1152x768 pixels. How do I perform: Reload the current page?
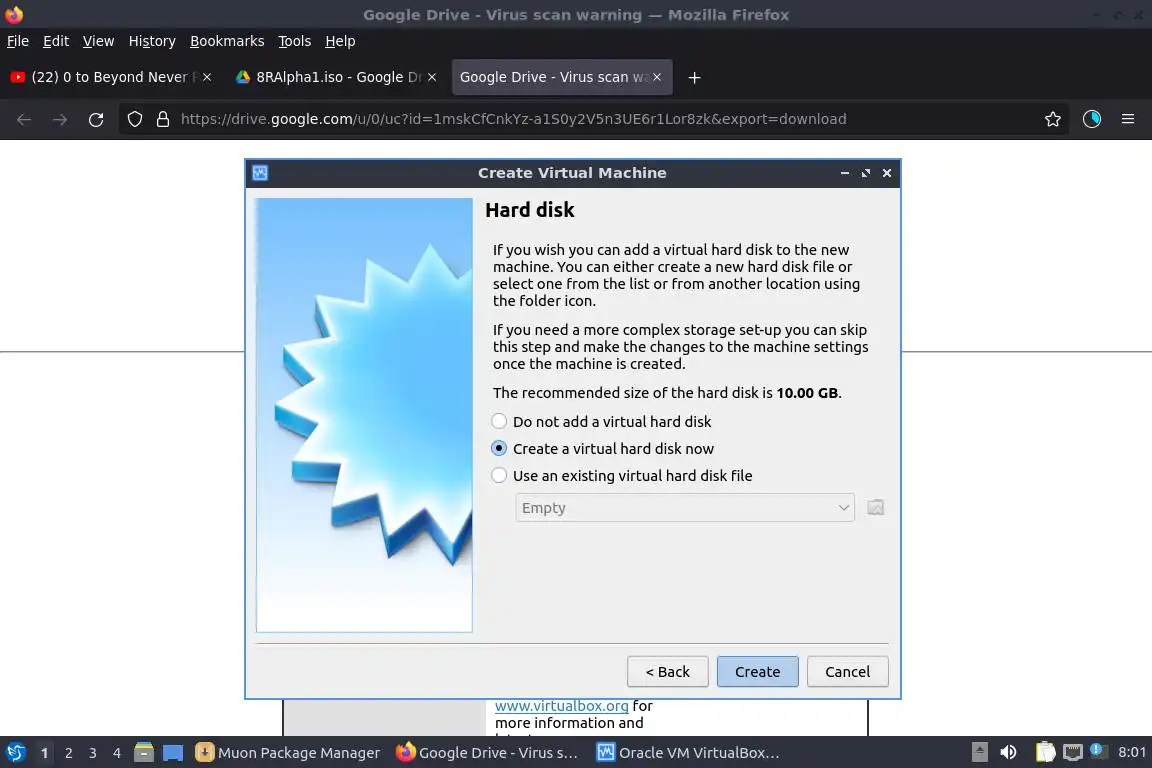(x=96, y=119)
